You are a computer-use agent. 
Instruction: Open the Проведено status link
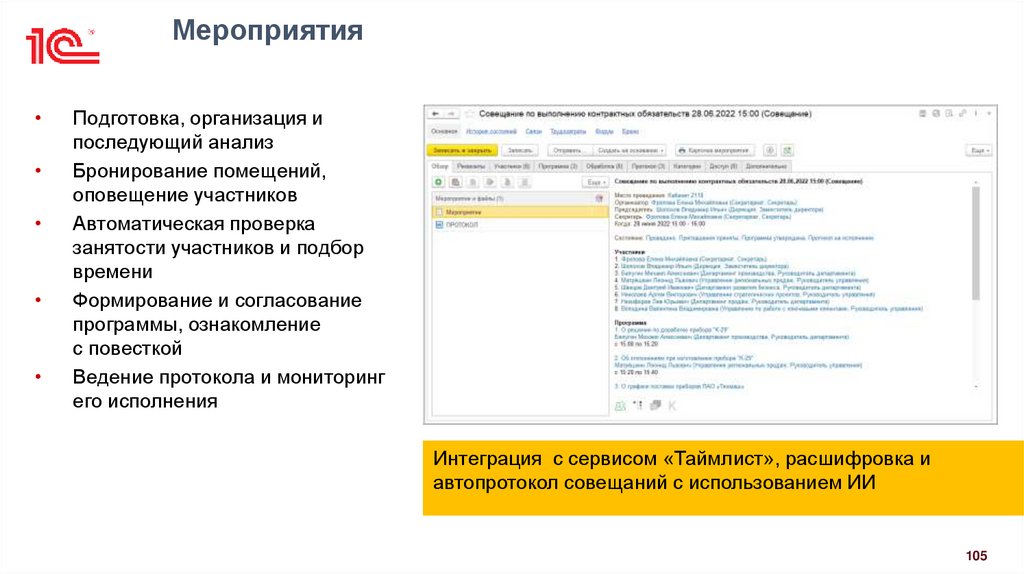tap(660, 238)
